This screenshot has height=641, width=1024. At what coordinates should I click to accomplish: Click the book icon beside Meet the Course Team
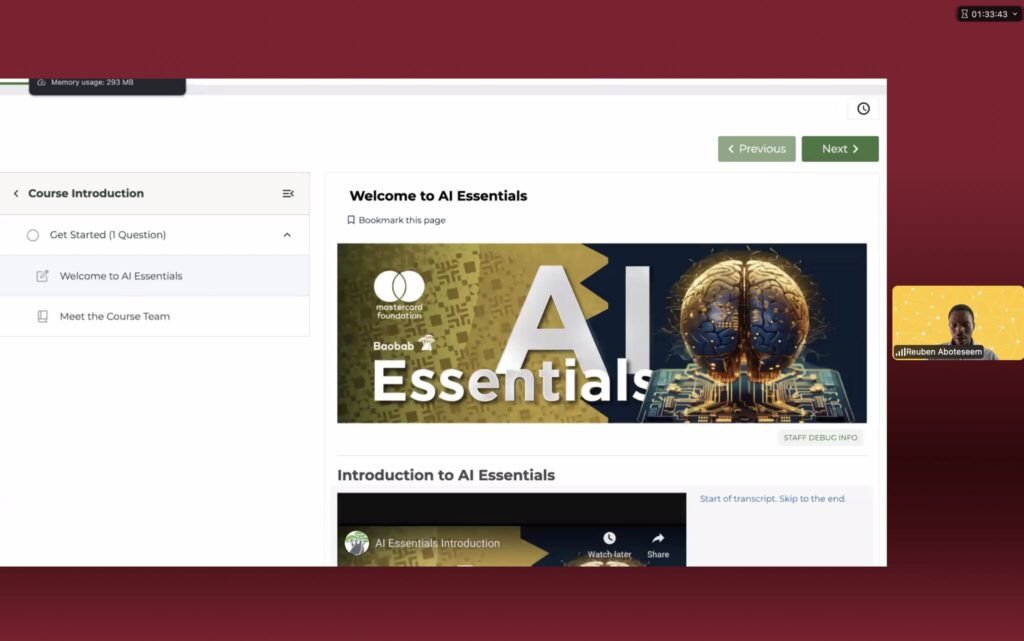pos(42,316)
